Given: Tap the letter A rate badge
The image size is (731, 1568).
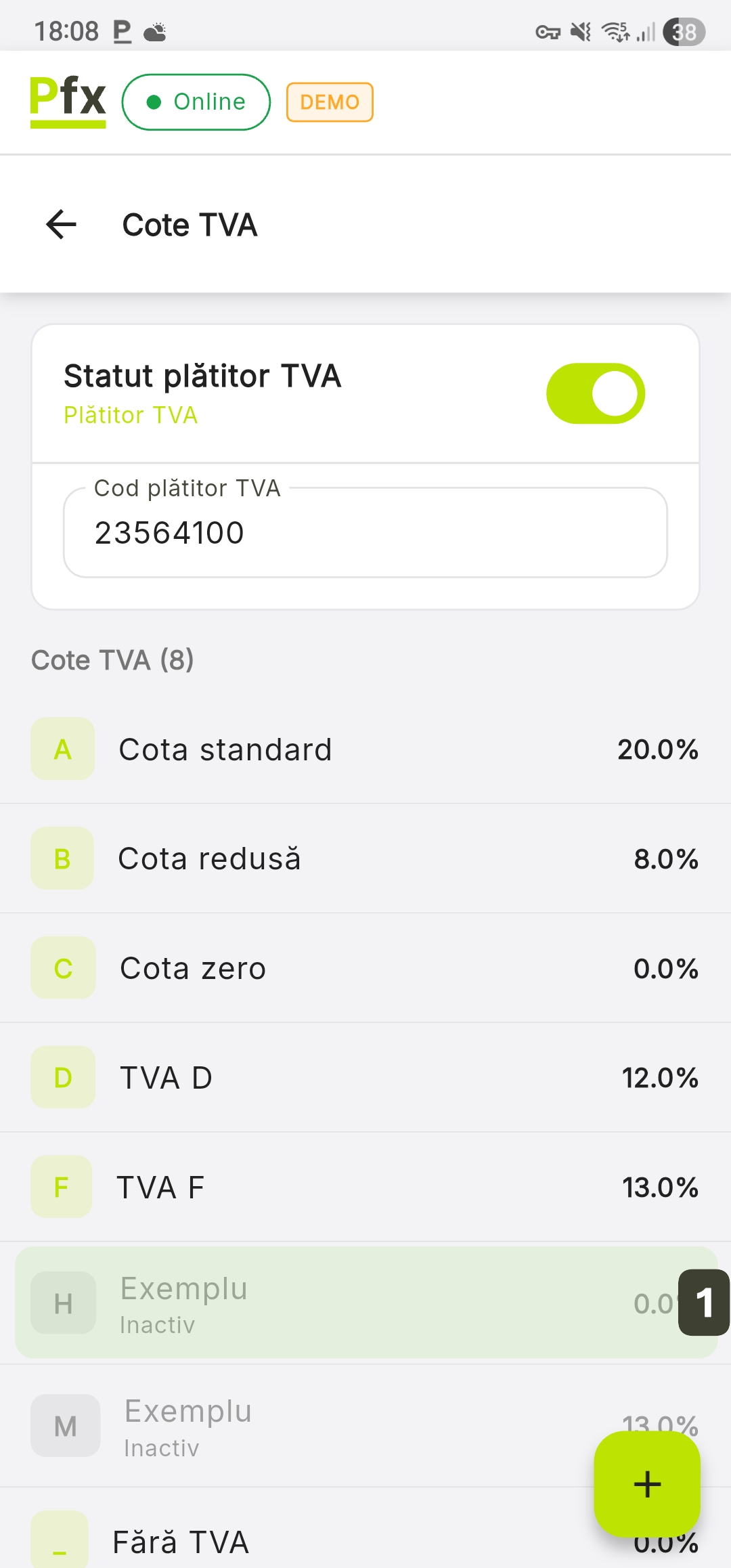Looking at the screenshot, I should pos(62,749).
